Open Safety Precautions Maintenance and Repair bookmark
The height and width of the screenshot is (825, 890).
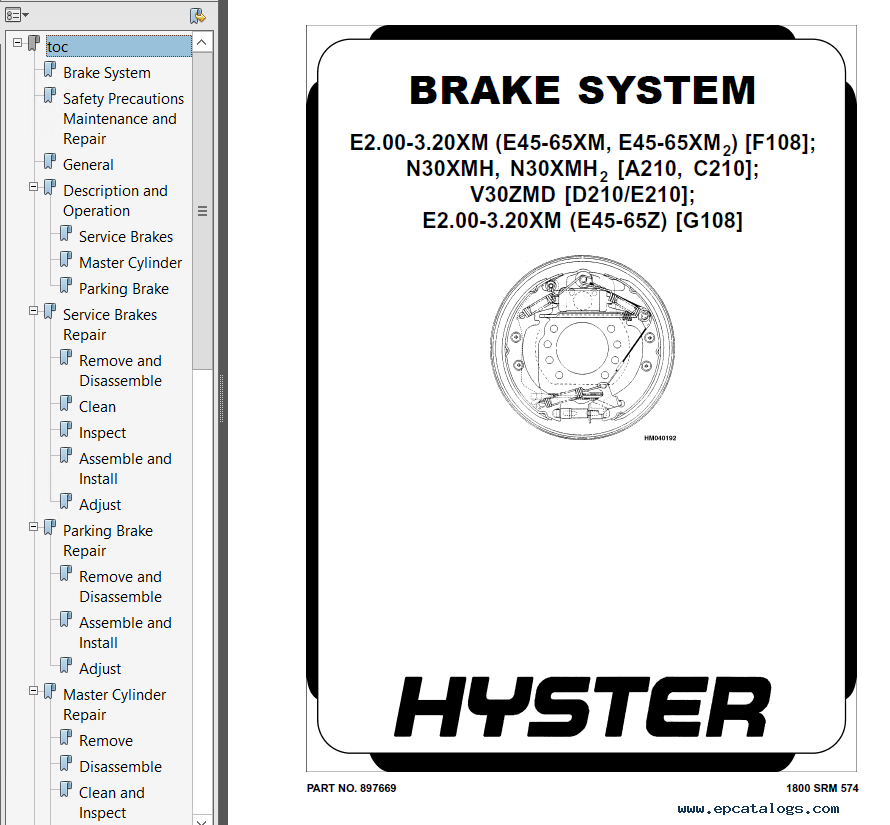point(123,119)
